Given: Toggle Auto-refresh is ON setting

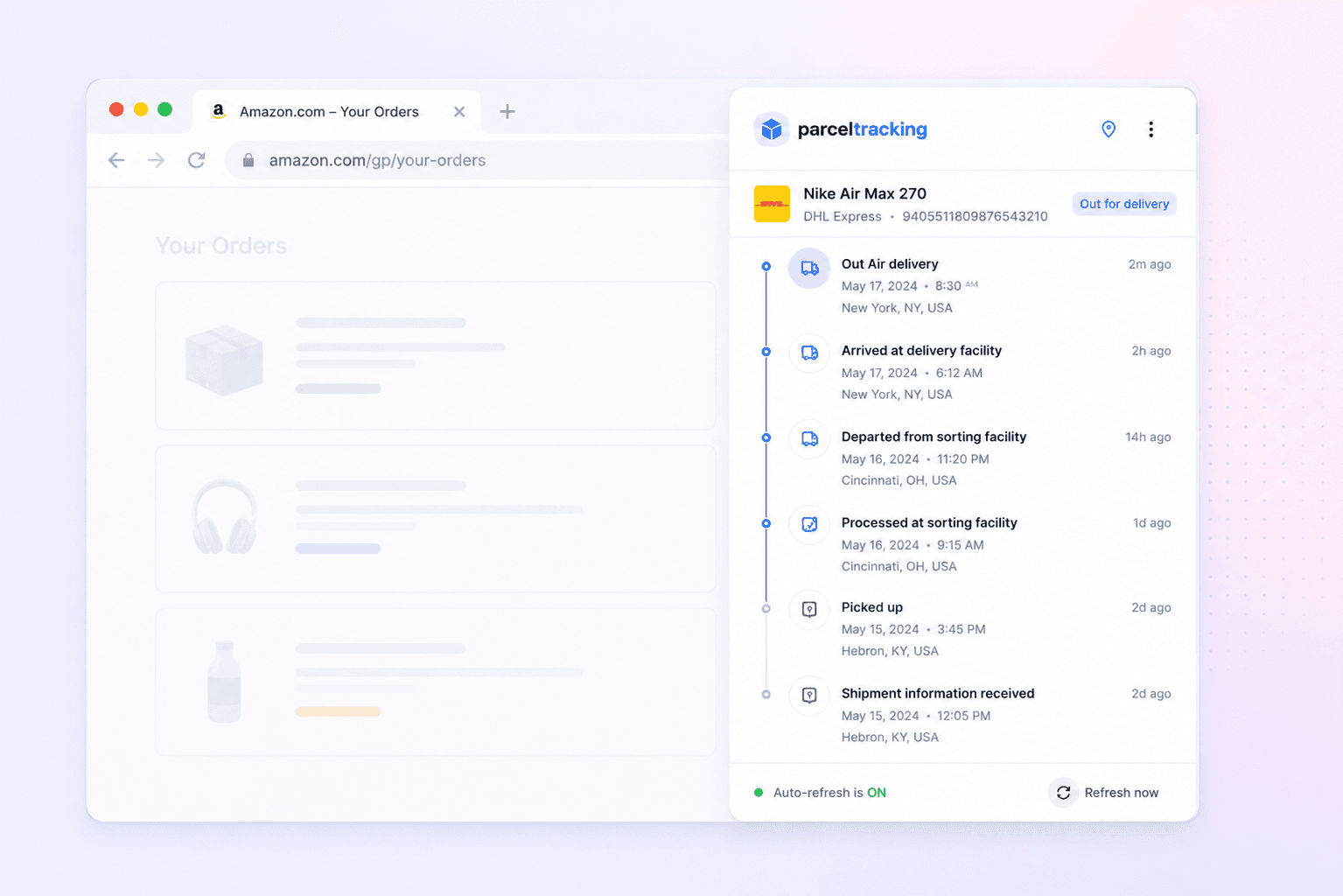Looking at the screenshot, I should [820, 793].
